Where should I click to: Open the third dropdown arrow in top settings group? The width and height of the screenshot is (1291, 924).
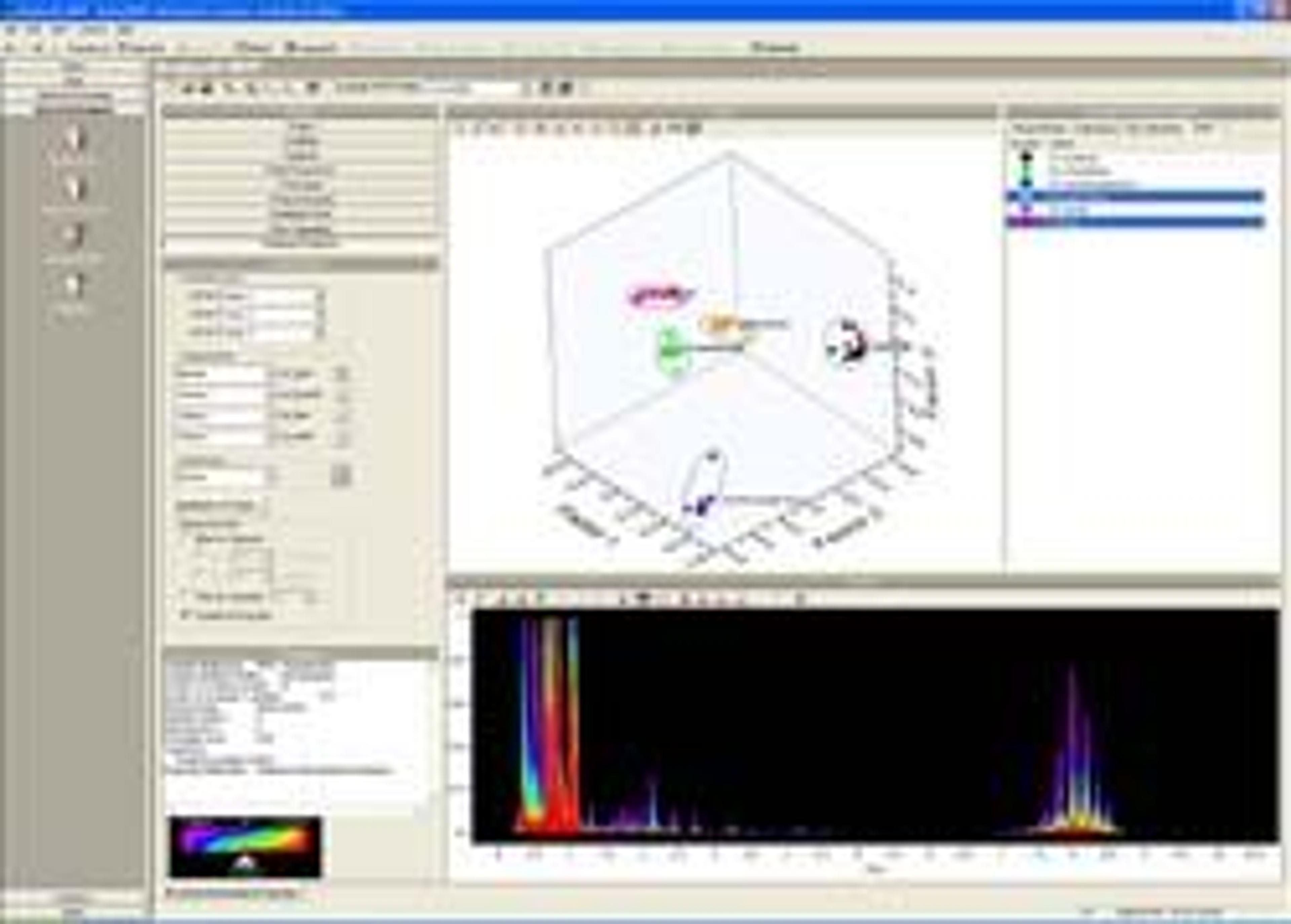pyautogui.click(x=321, y=332)
